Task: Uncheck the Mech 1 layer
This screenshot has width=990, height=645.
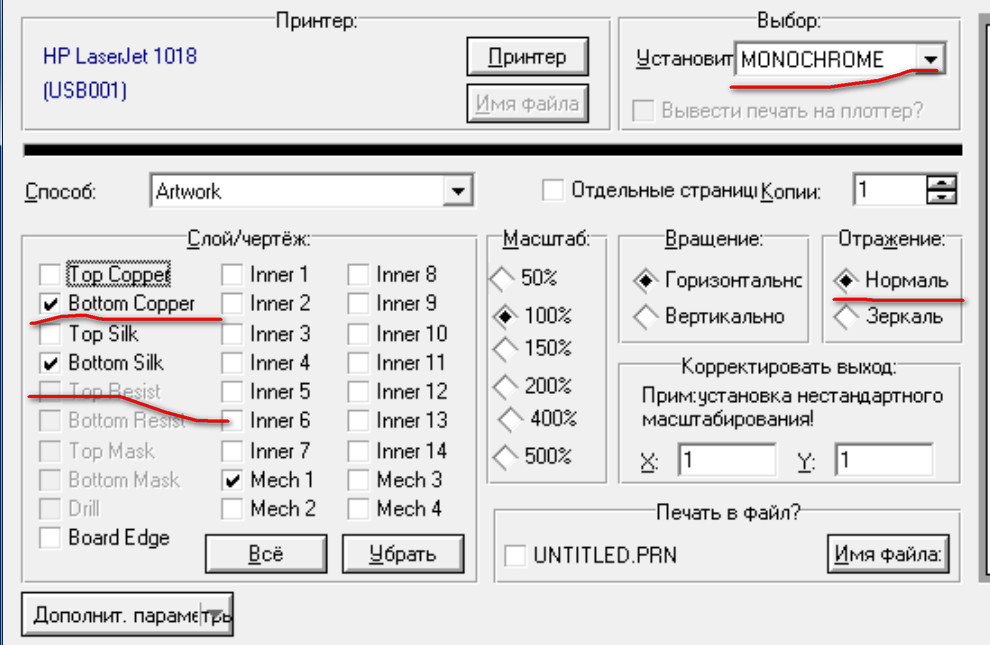Action: pos(232,480)
